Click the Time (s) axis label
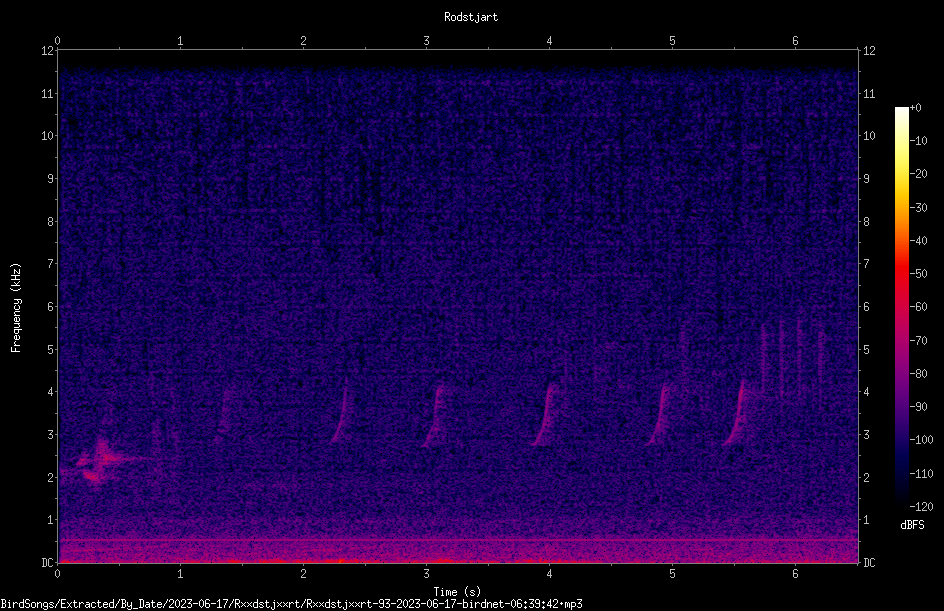Screen dimensions: 944x611 coord(457,592)
